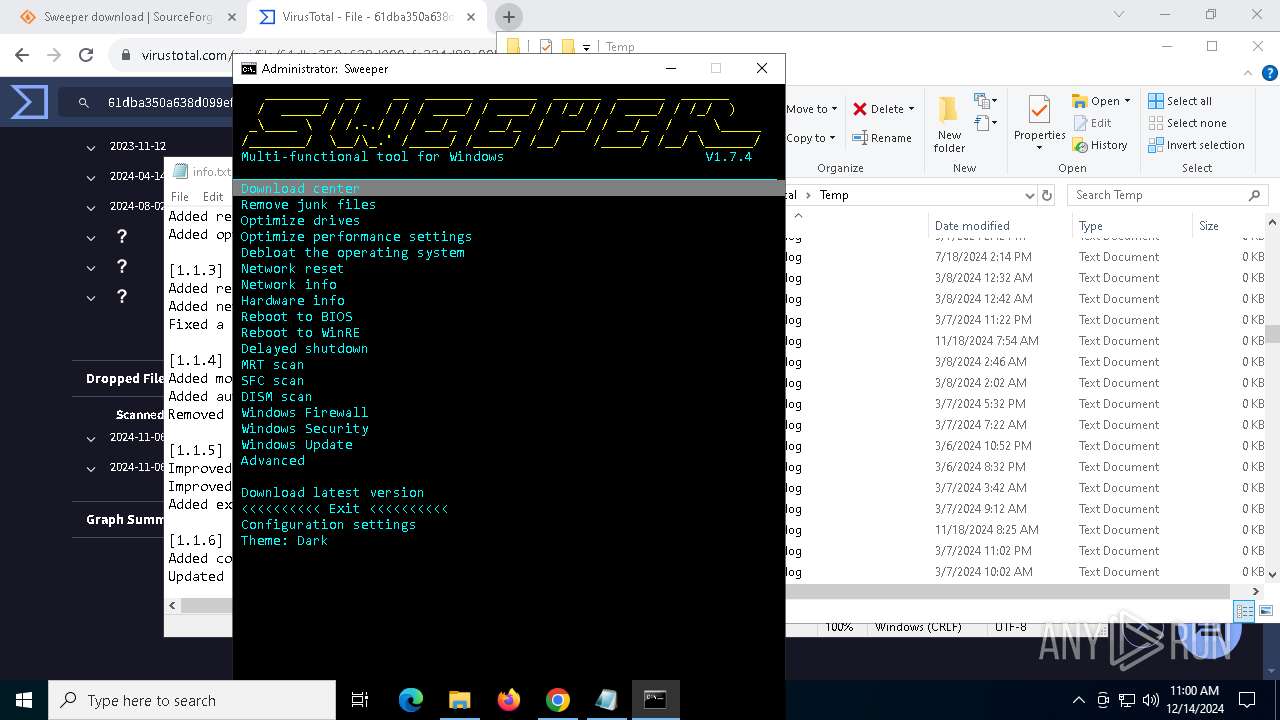Close the Sweeper download SourceForge tab
This screenshot has height=720, width=1280.
coord(231,17)
